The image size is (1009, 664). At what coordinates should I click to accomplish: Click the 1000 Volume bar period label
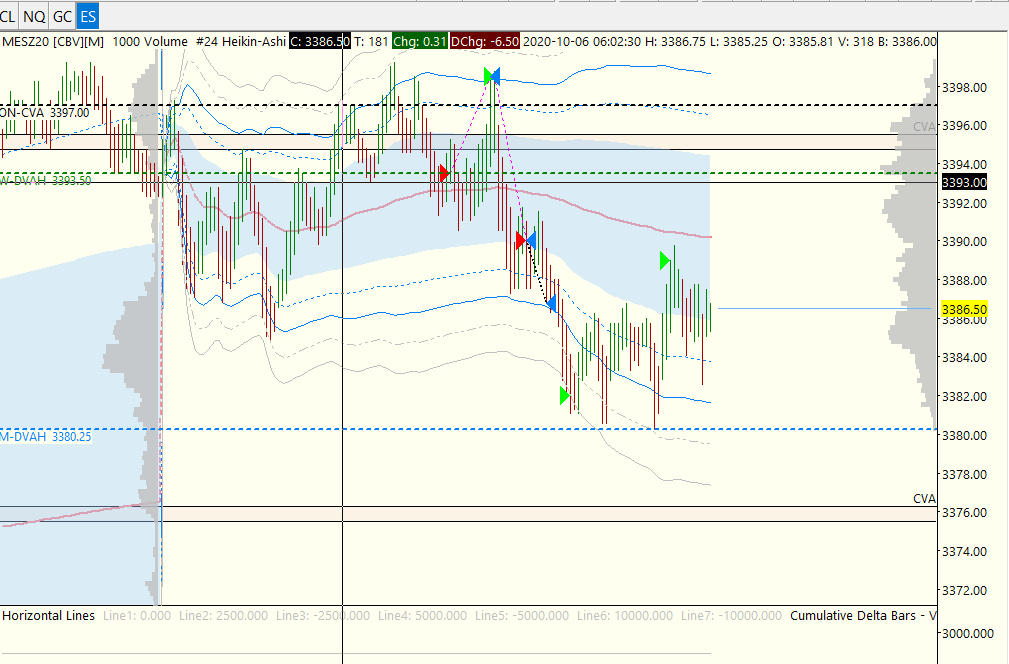click(x=150, y=42)
